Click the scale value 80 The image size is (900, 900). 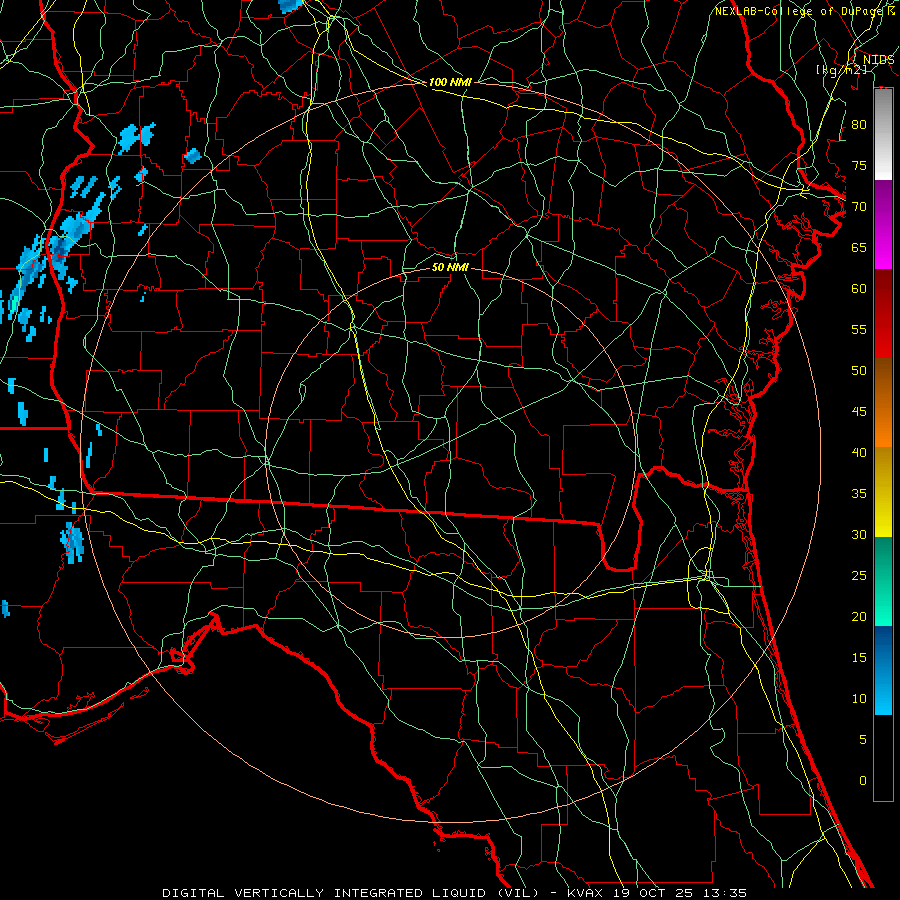click(859, 125)
